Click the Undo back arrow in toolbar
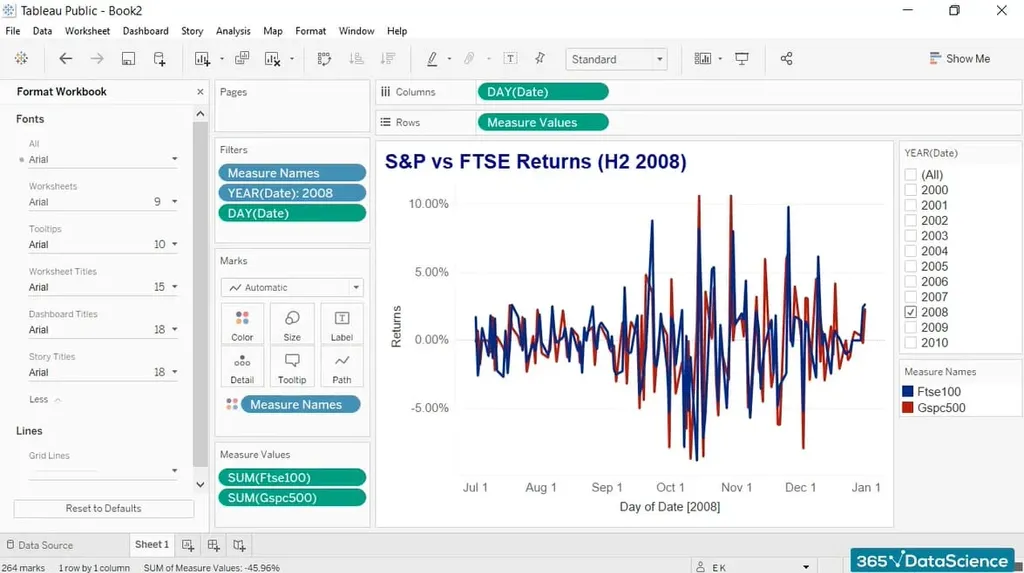 click(66, 59)
